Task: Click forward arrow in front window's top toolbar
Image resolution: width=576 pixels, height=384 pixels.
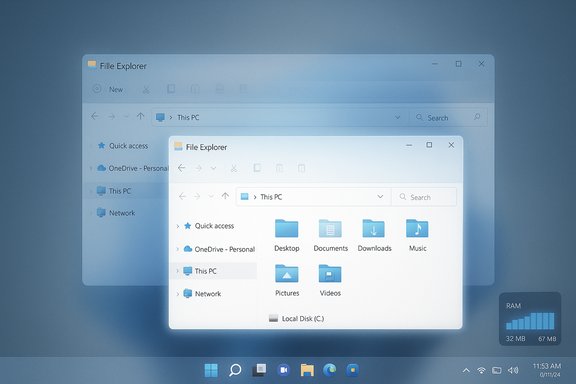Action: pyautogui.click(x=199, y=169)
